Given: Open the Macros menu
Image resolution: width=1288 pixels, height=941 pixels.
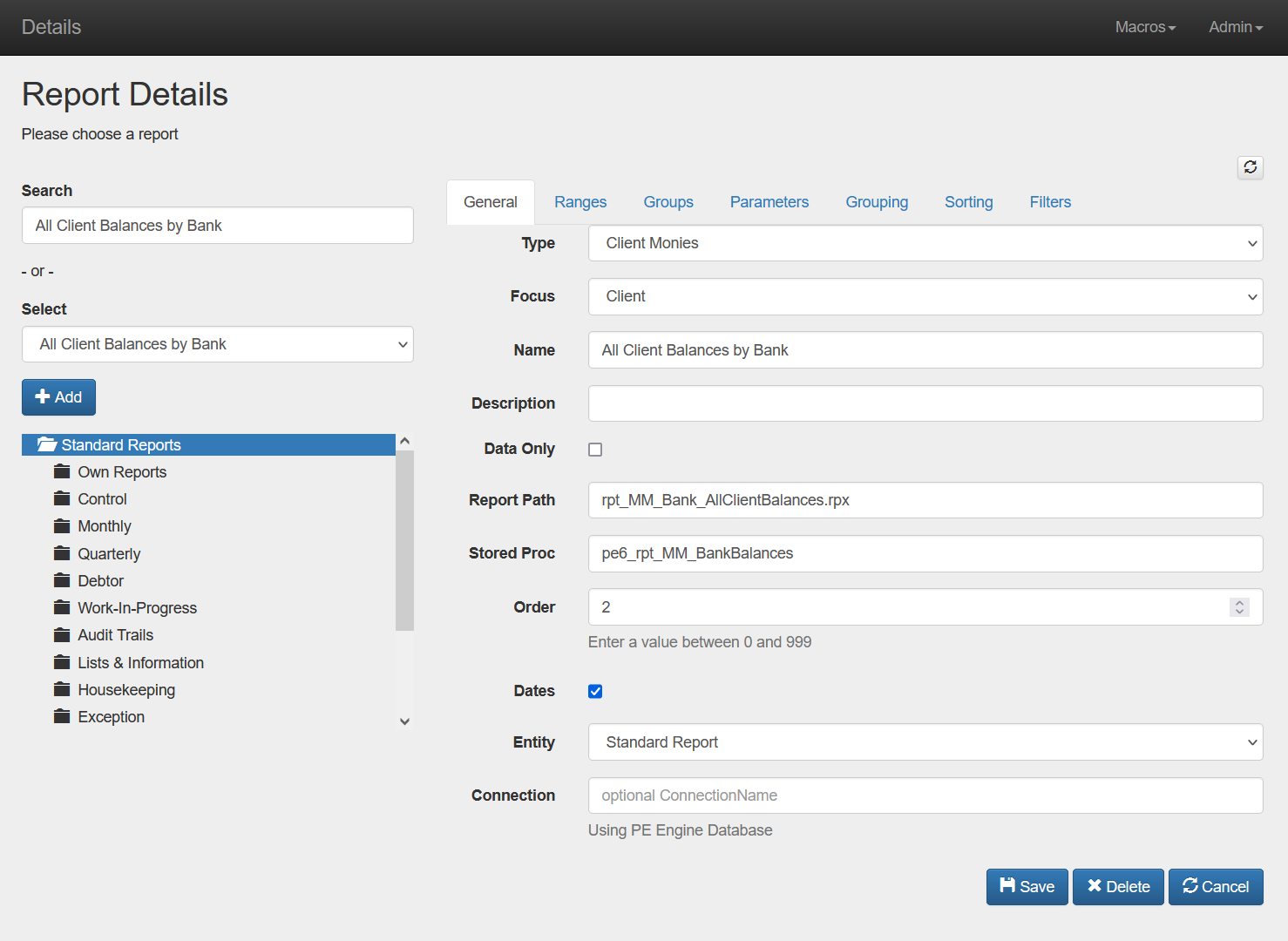Looking at the screenshot, I should 1145,27.
